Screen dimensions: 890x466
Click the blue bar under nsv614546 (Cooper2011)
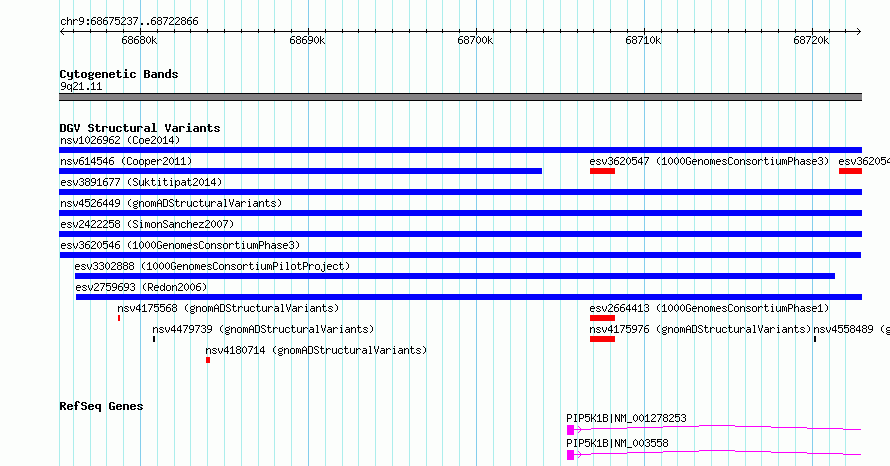(x=300, y=171)
